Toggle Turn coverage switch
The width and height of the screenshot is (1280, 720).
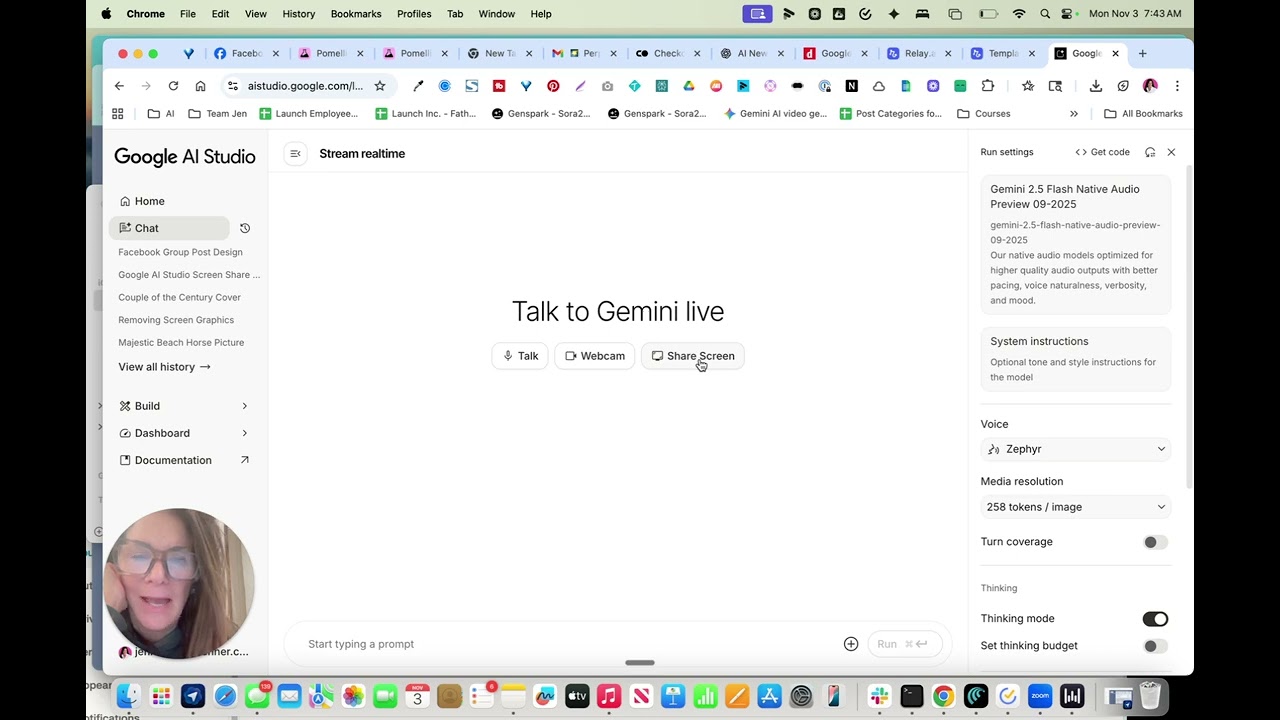[1155, 542]
